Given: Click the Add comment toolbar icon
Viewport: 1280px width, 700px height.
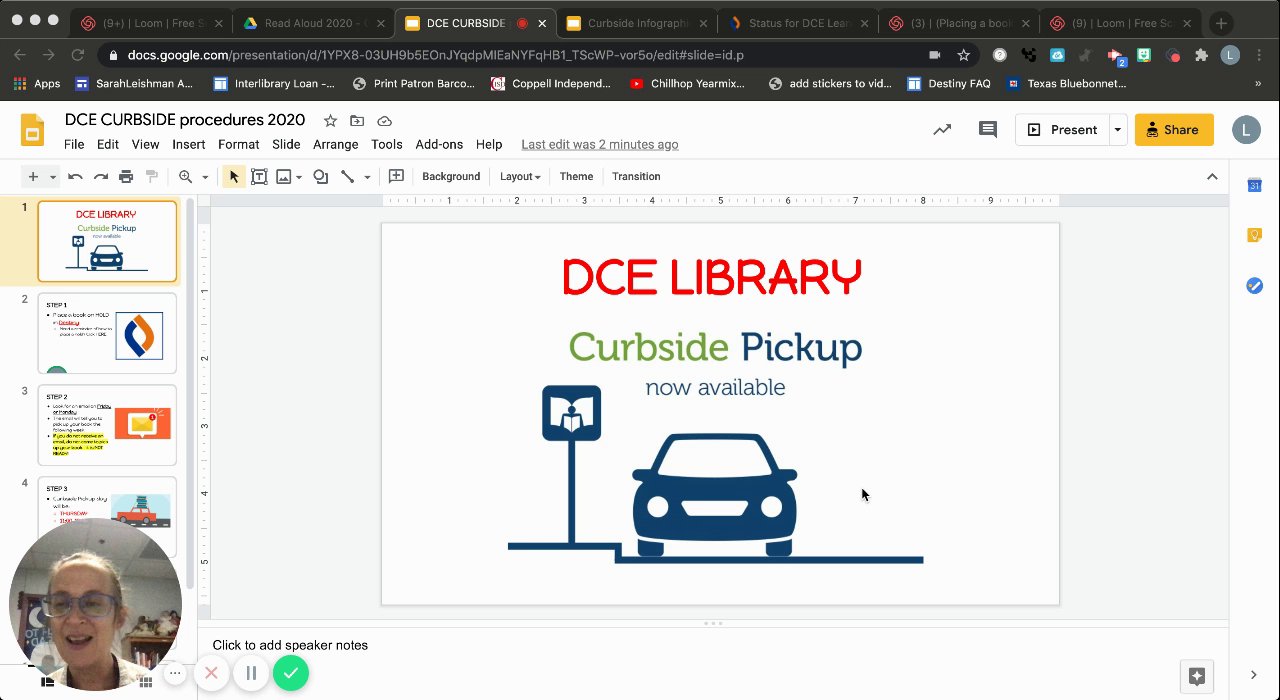Looking at the screenshot, I should (x=396, y=177).
